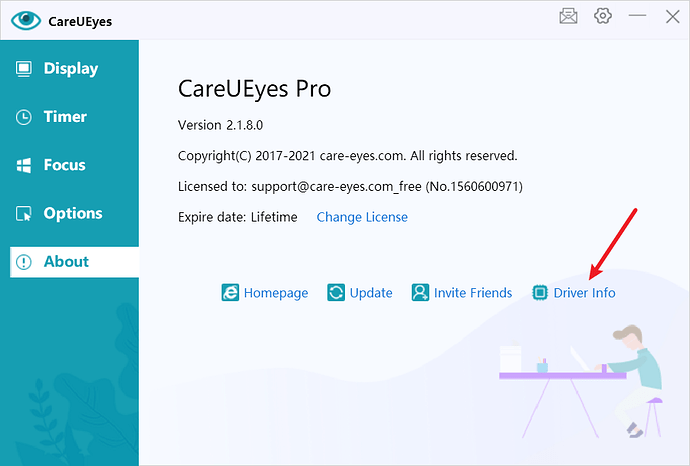Go to the Options tab
690x466 pixels.
(72, 213)
